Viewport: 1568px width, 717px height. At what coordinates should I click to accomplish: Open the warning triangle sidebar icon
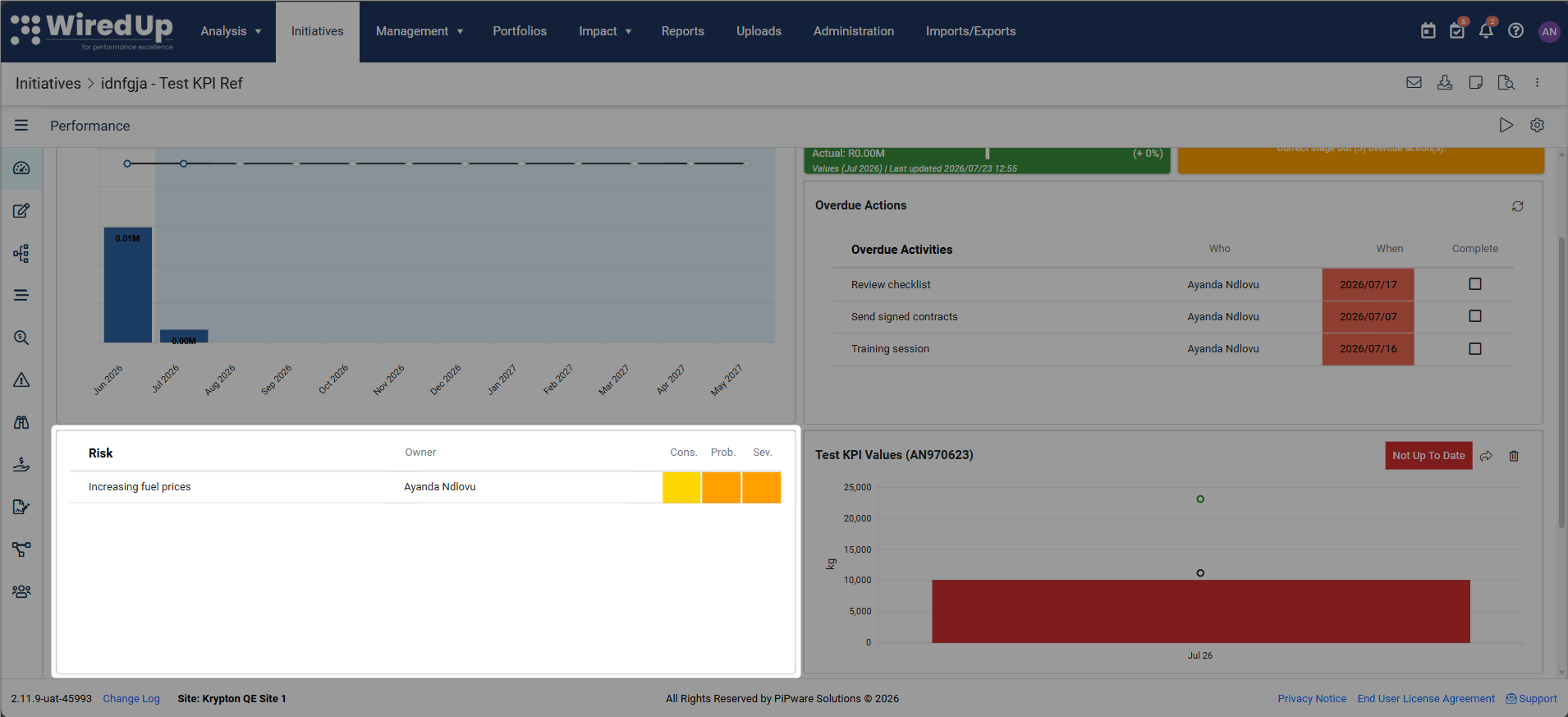point(21,380)
